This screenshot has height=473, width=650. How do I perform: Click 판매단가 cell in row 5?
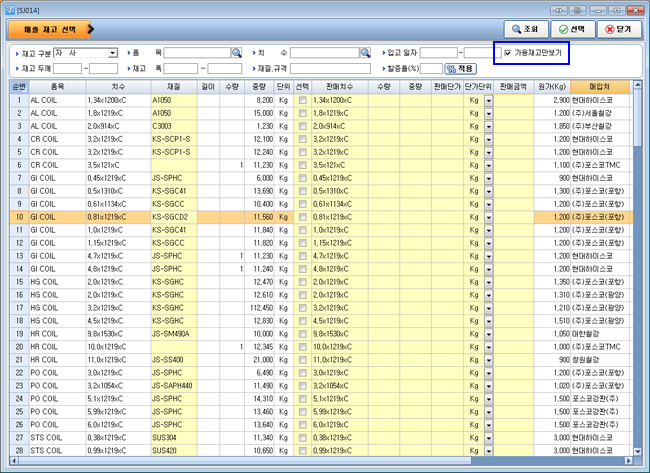pyautogui.click(x=447, y=152)
